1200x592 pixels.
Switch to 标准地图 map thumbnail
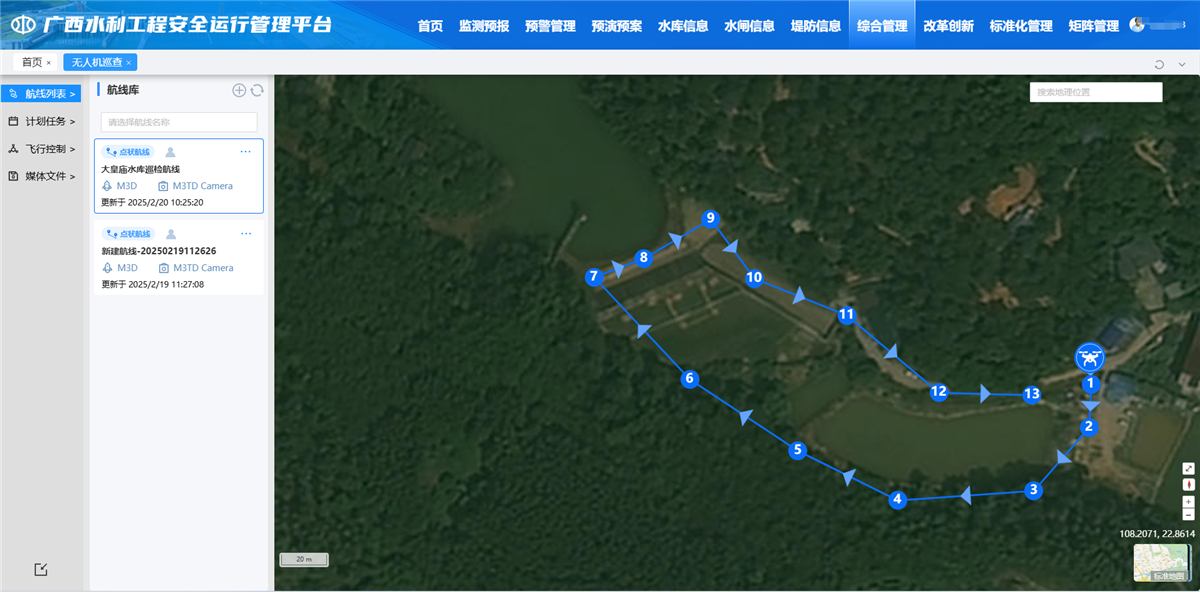tap(1160, 563)
